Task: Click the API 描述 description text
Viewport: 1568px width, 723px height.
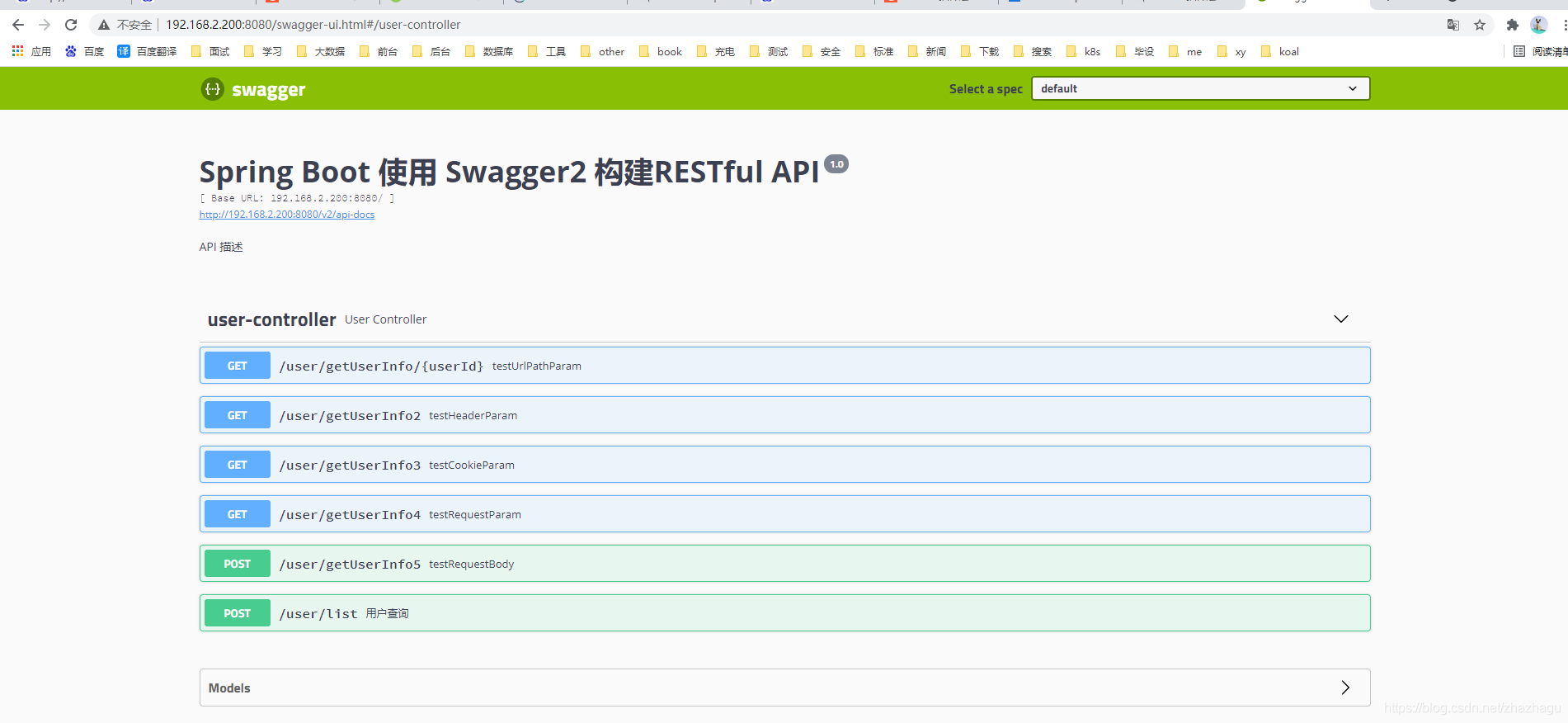Action: (x=221, y=247)
